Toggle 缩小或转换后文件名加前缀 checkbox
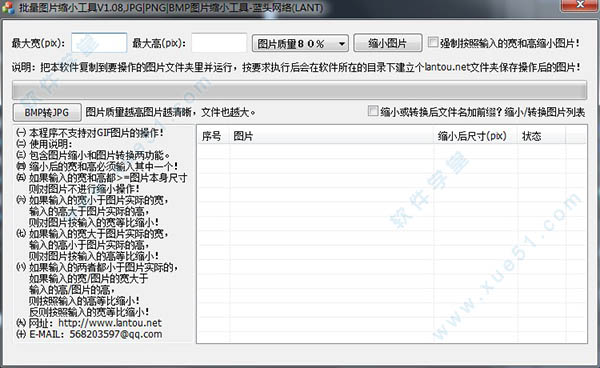Image resolution: width=600 pixels, height=368 pixels. (x=373, y=111)
